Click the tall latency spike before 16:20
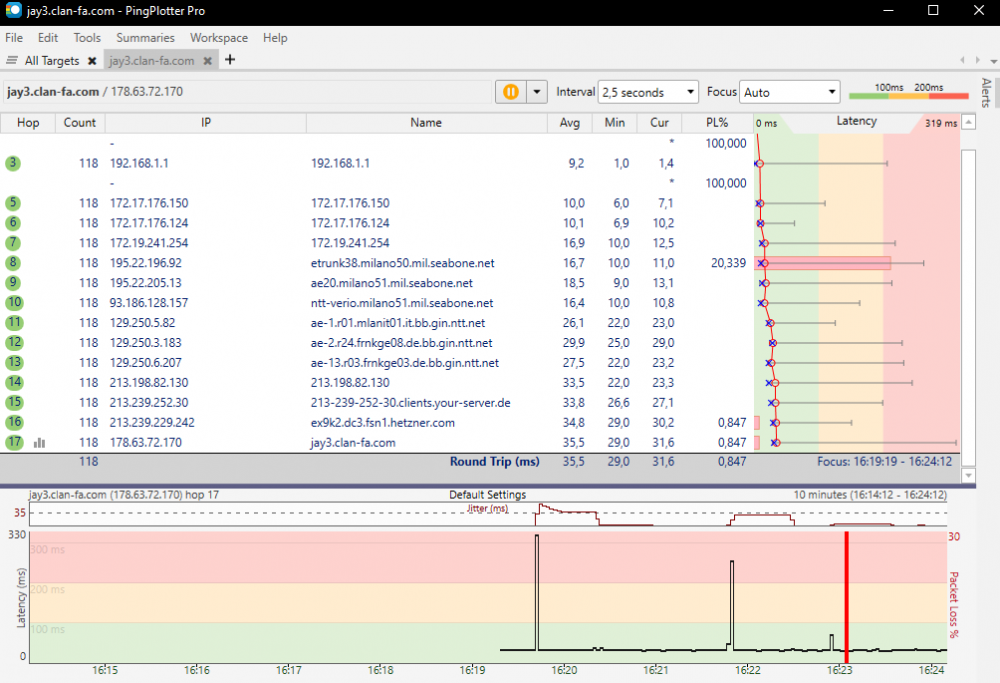The image size is (1000, 683). 537,592
